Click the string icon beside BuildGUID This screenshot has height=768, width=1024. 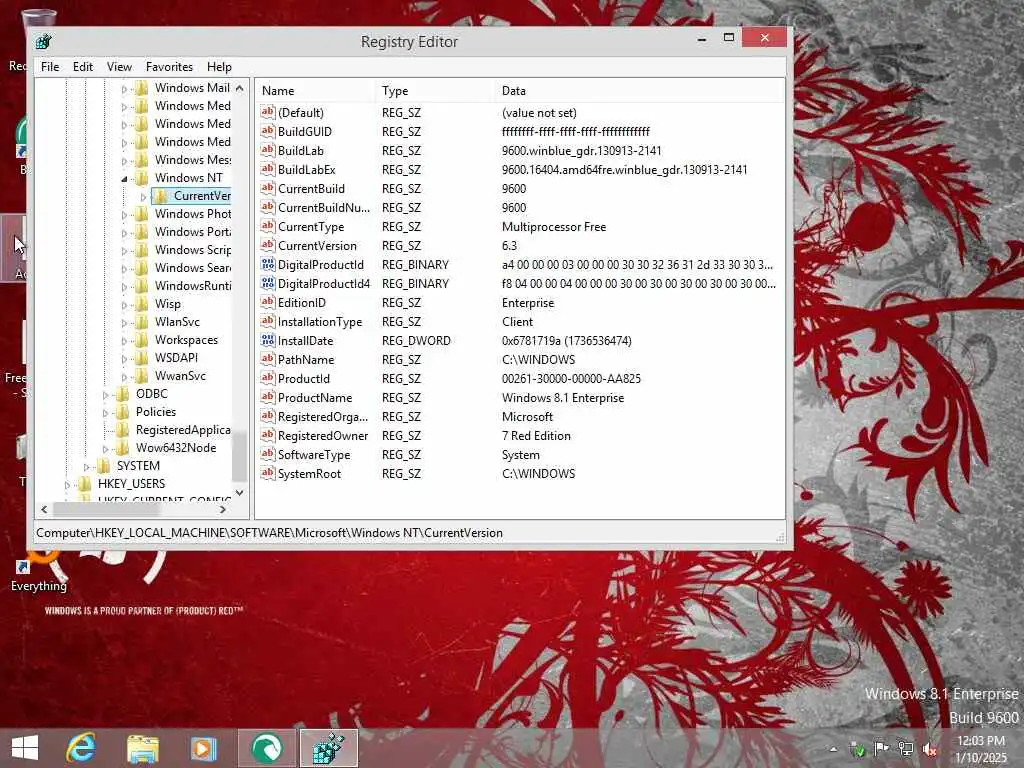268,131
